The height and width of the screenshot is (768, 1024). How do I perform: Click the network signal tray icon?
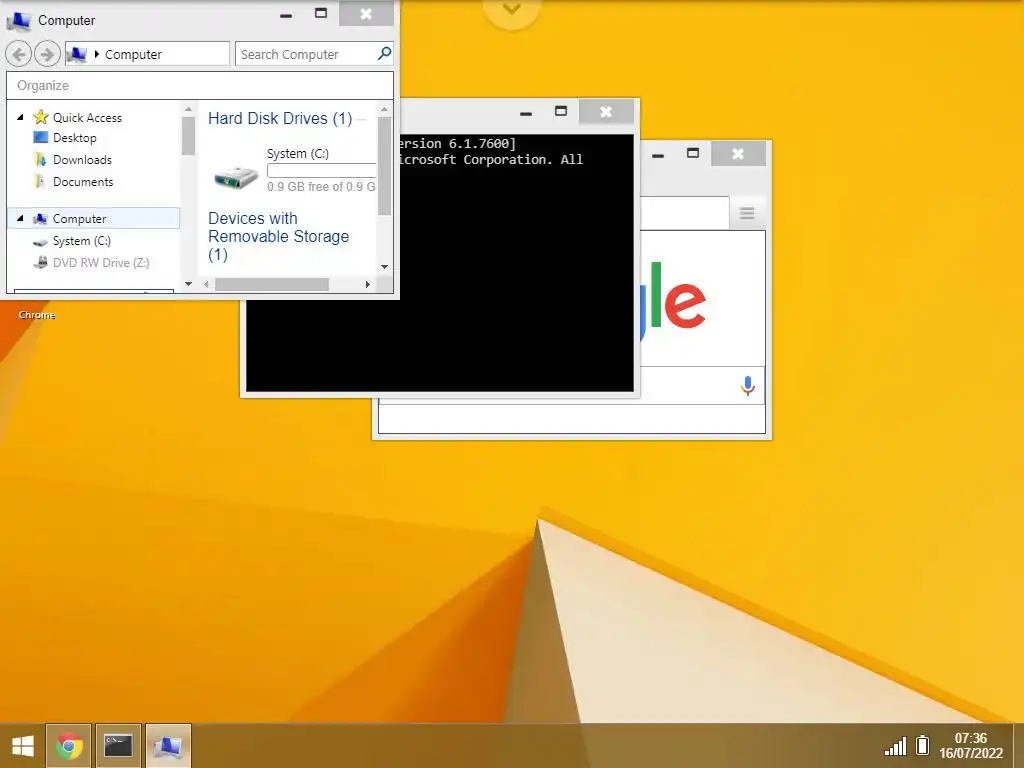[x=895, y=746]
